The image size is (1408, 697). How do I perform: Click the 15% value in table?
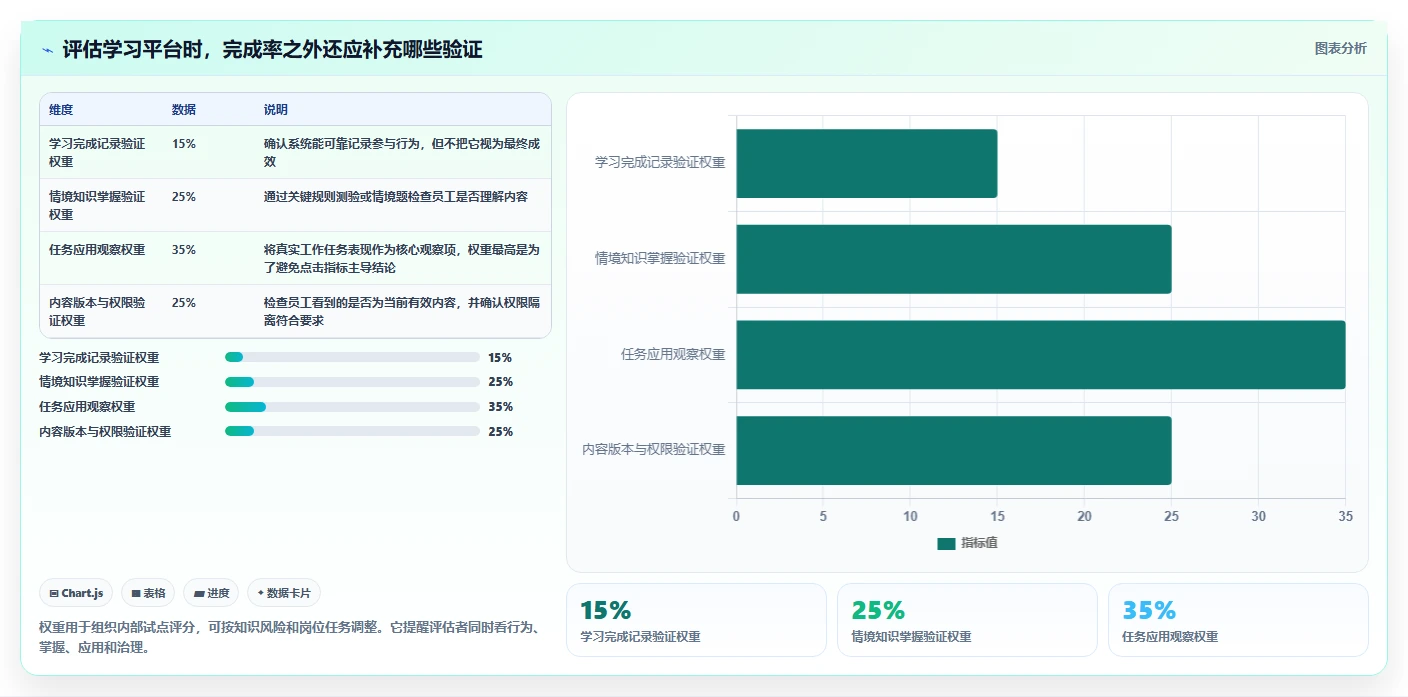(184, 144)
